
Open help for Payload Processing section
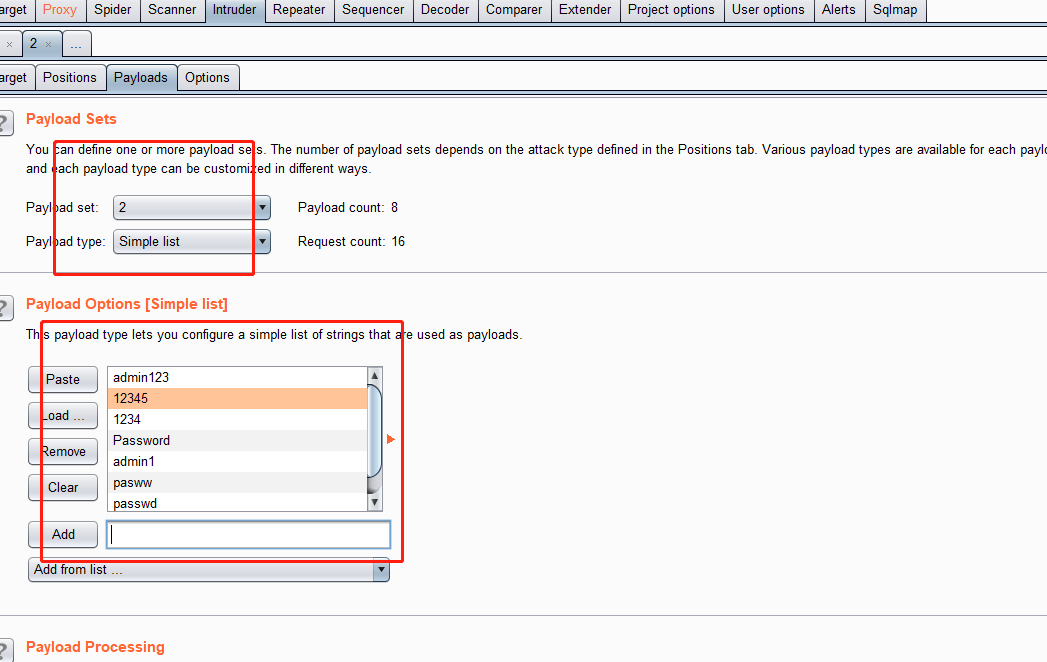(5, 651)
